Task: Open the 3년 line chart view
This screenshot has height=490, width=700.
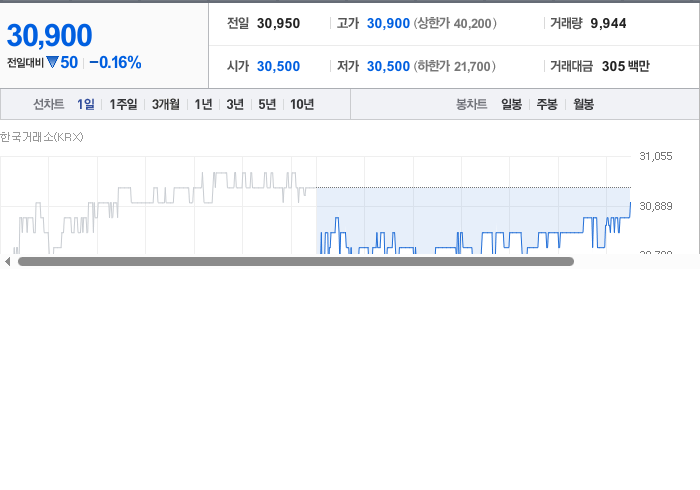Action: tap(235, 104)
